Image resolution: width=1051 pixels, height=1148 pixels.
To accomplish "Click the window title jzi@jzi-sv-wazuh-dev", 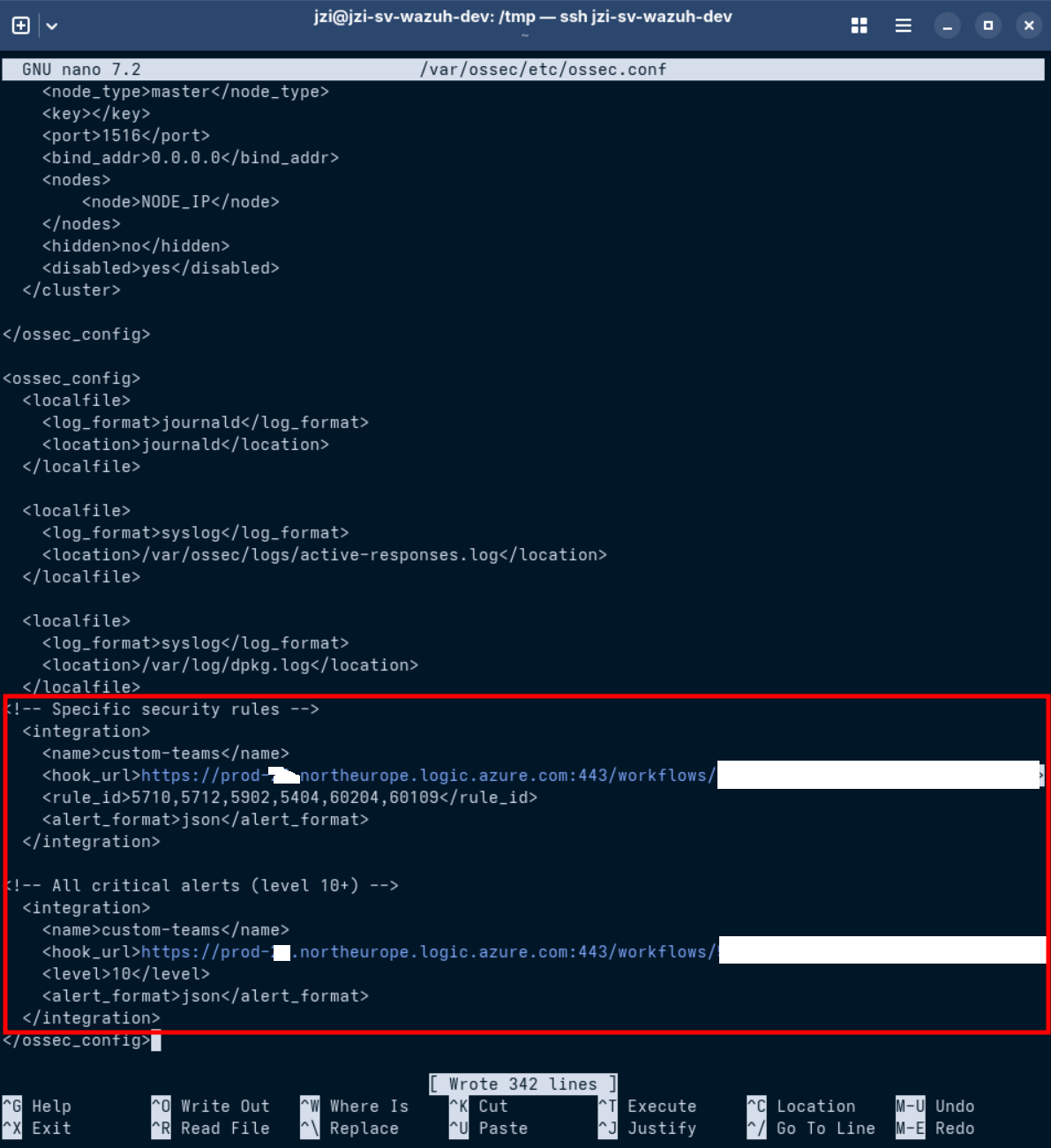I will tap(523, 16).
